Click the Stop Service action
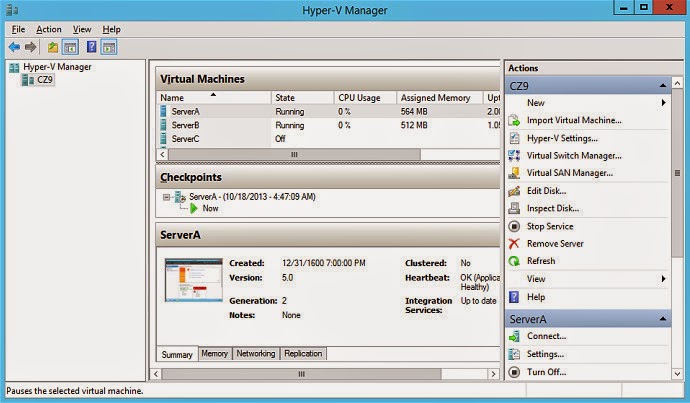 pyautogui.click(x=550, y=226)
